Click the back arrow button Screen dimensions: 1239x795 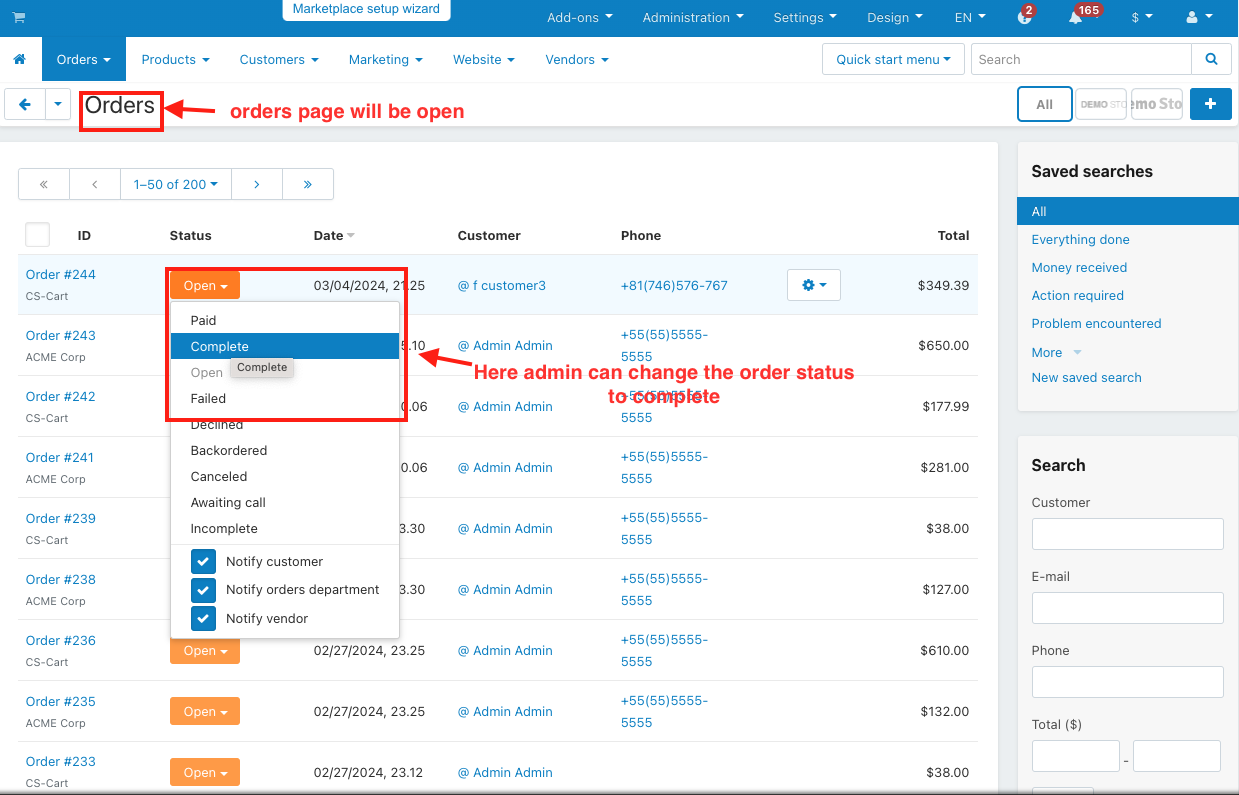point(25,104)
